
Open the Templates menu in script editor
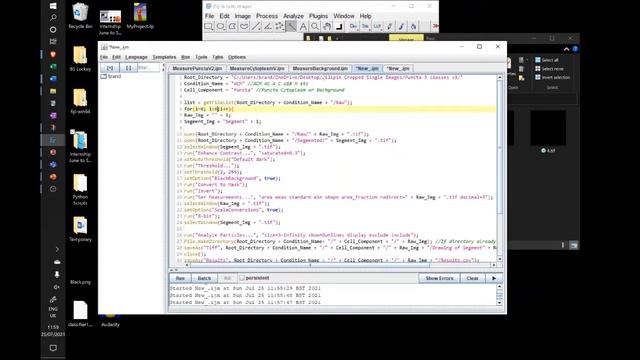(x=164, y=57)
